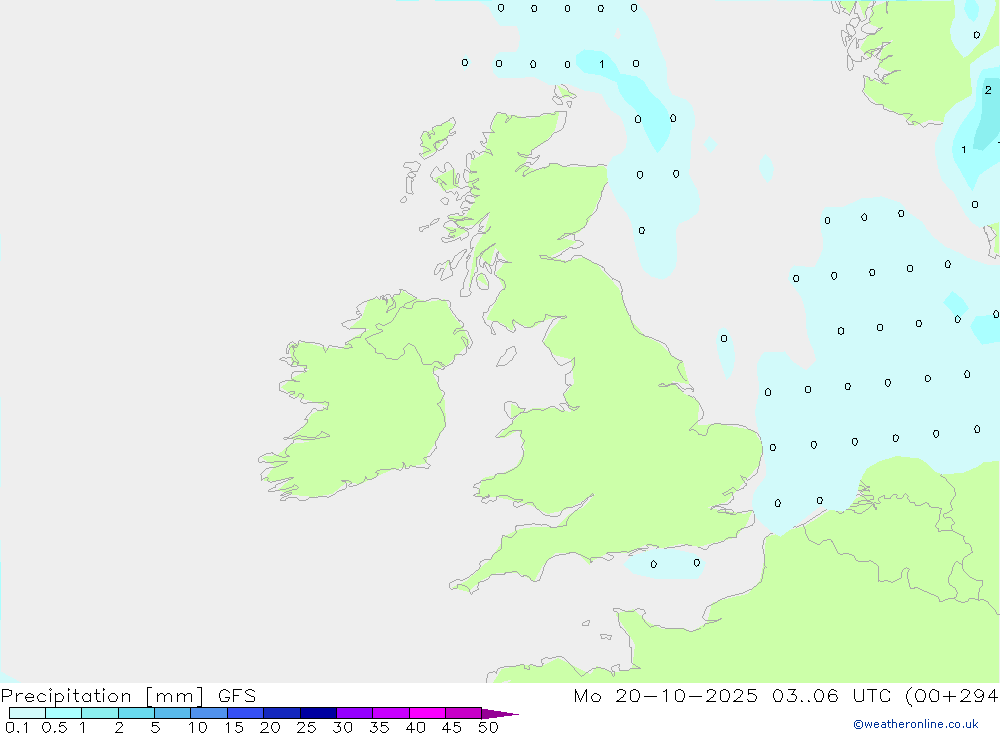Choose the 40–45 mm magenta legend swatch
The width and height of the screenshot is (1000, 733).
(427, 713)
